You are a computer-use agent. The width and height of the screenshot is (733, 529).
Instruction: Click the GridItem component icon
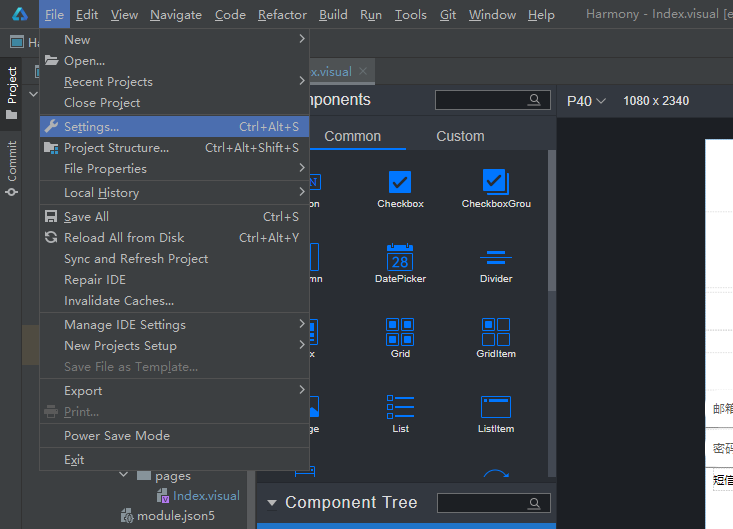point(496,331)
